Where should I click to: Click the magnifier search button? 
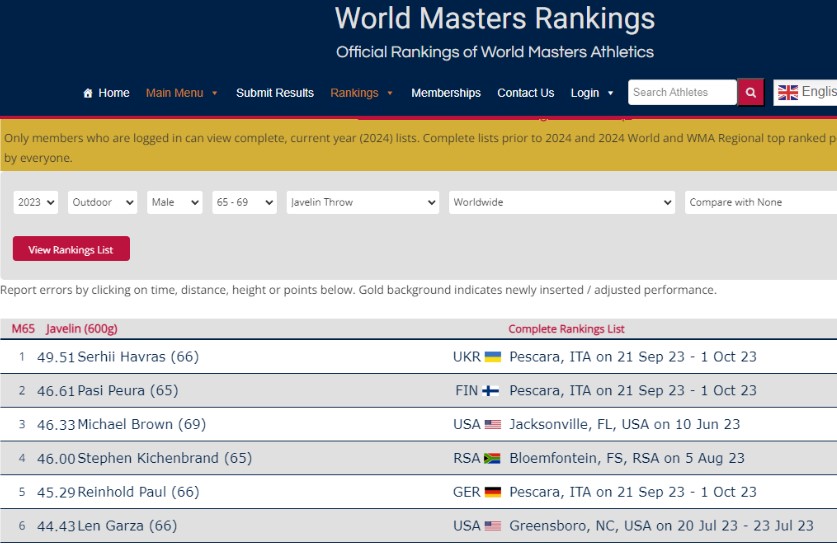pos(751,93)
